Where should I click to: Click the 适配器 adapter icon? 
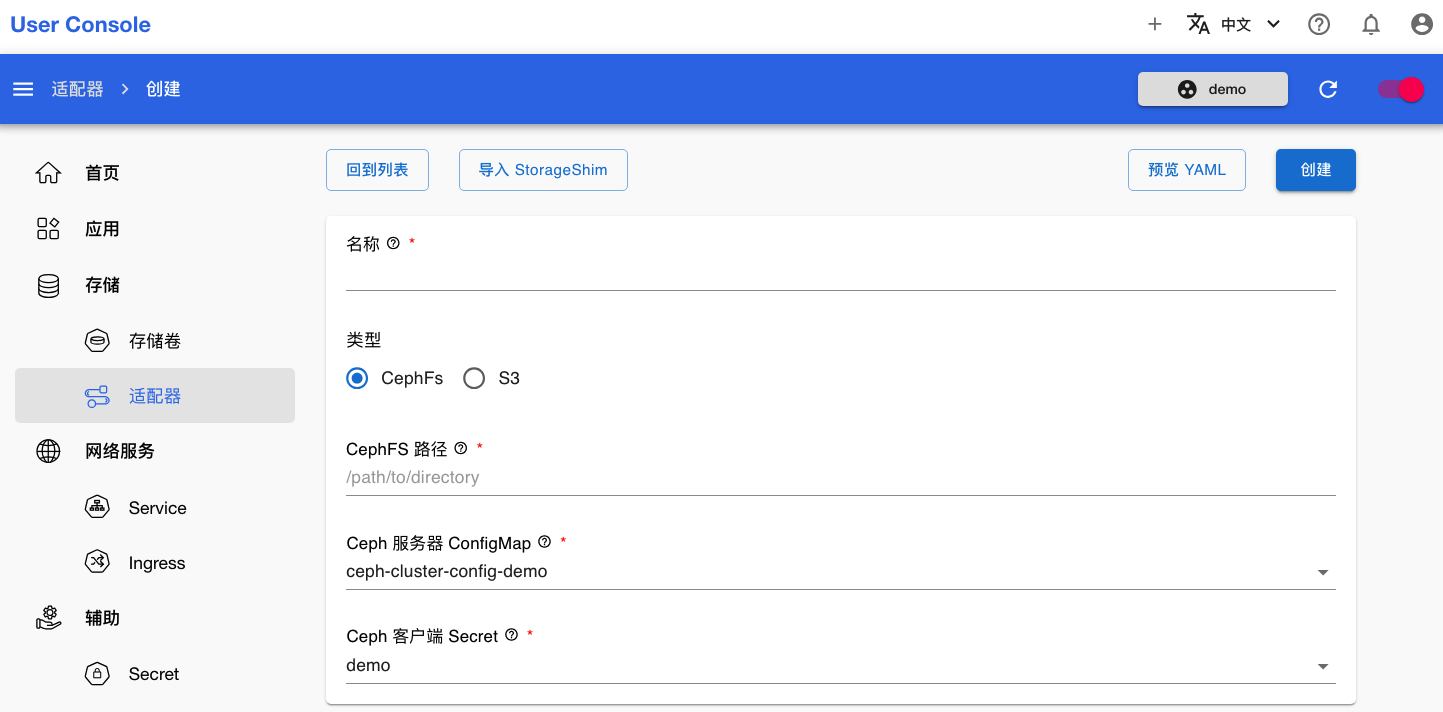tap(97, 396)
